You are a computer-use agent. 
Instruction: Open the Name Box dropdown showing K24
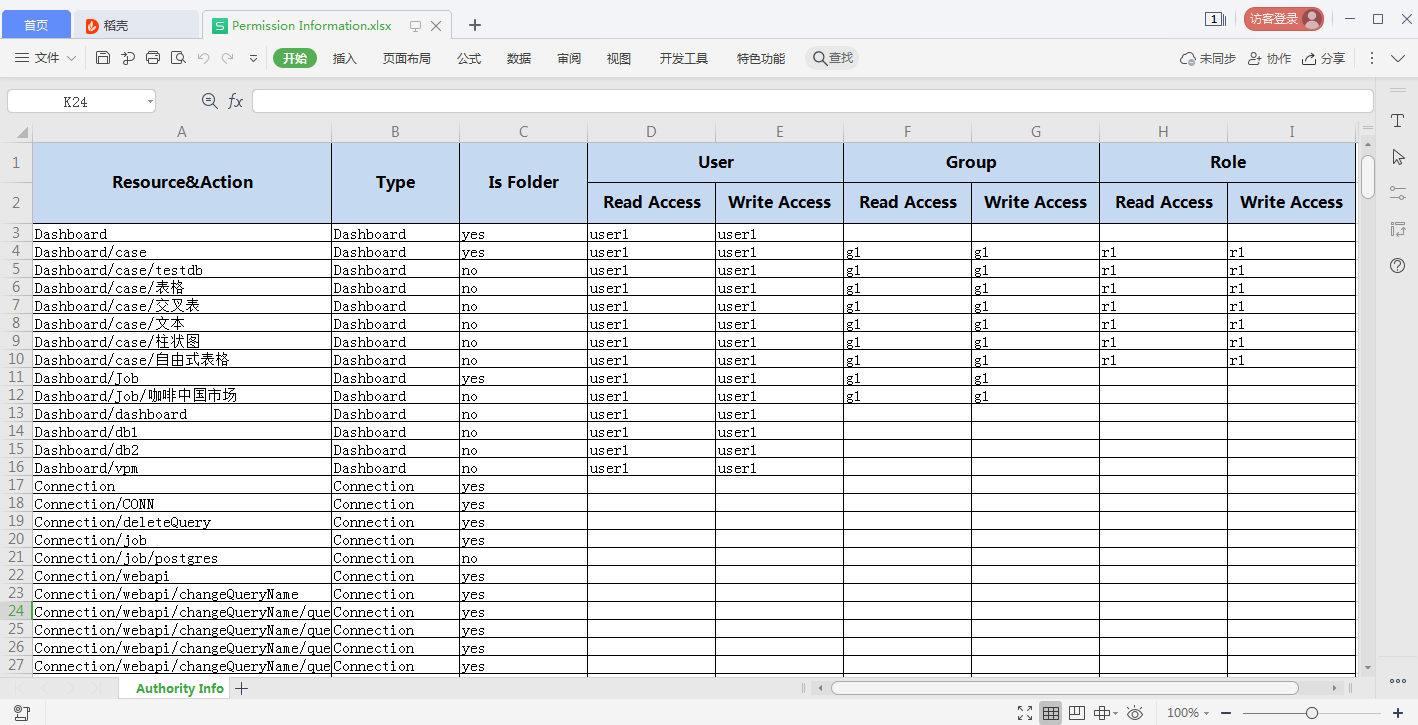[x=150, y=101]
